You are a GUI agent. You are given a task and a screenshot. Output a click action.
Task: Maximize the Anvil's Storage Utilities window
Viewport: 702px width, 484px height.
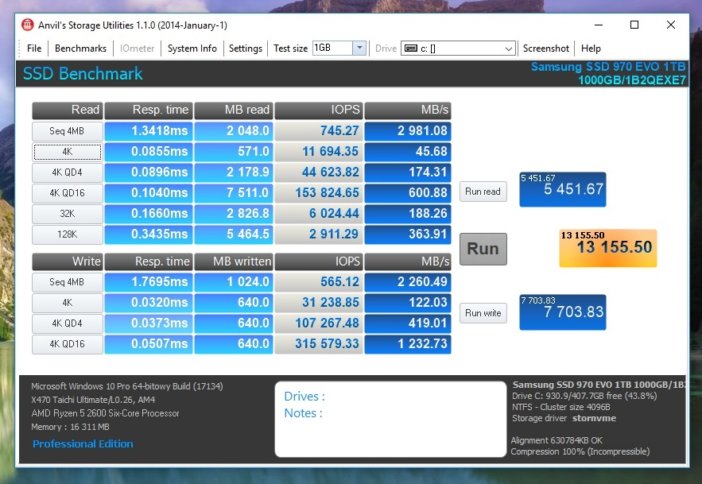pyautogui.click(x=634, y=25)
